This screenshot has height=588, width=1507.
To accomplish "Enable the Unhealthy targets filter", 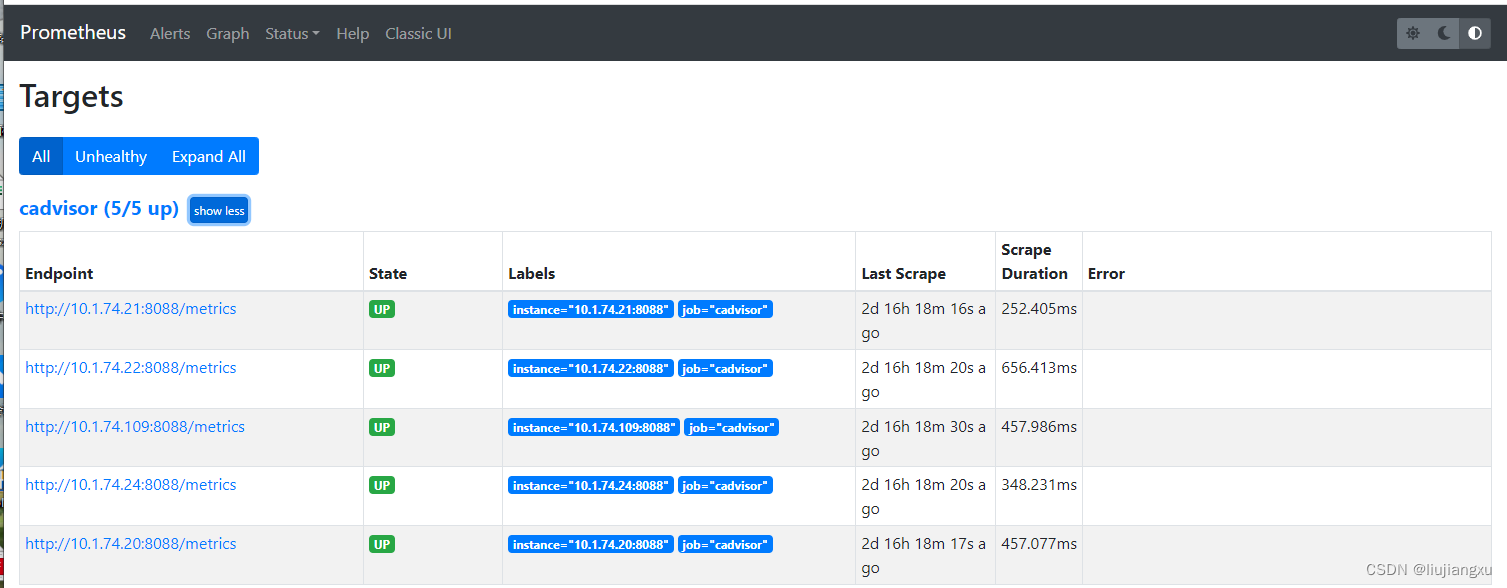I will click(110, 156).
